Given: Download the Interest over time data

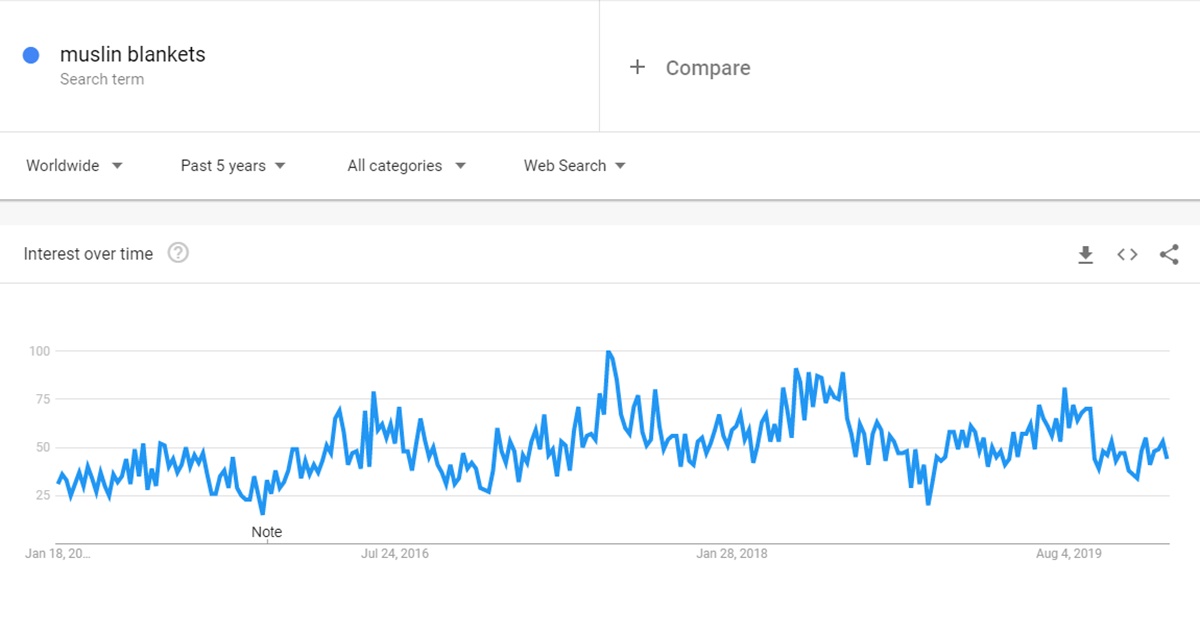Looking at the screenshot, I should [1085, 255].
